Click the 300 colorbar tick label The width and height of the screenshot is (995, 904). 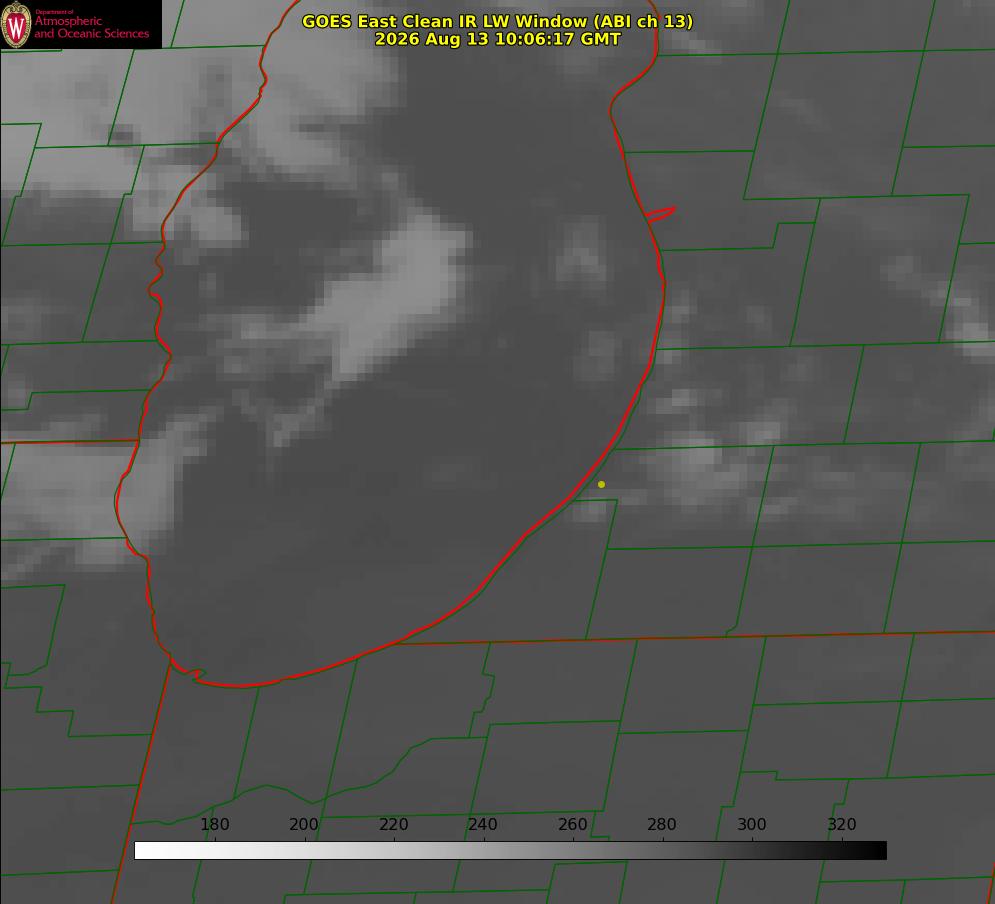pos(751,824)
